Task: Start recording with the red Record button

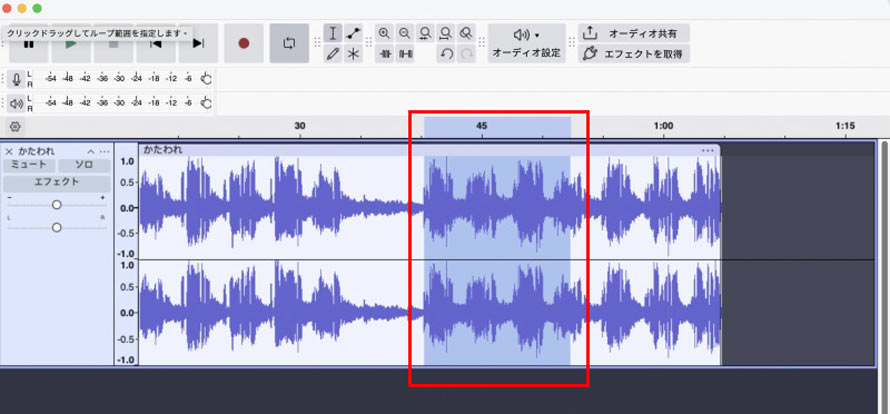Action: [x=244, y=44]
